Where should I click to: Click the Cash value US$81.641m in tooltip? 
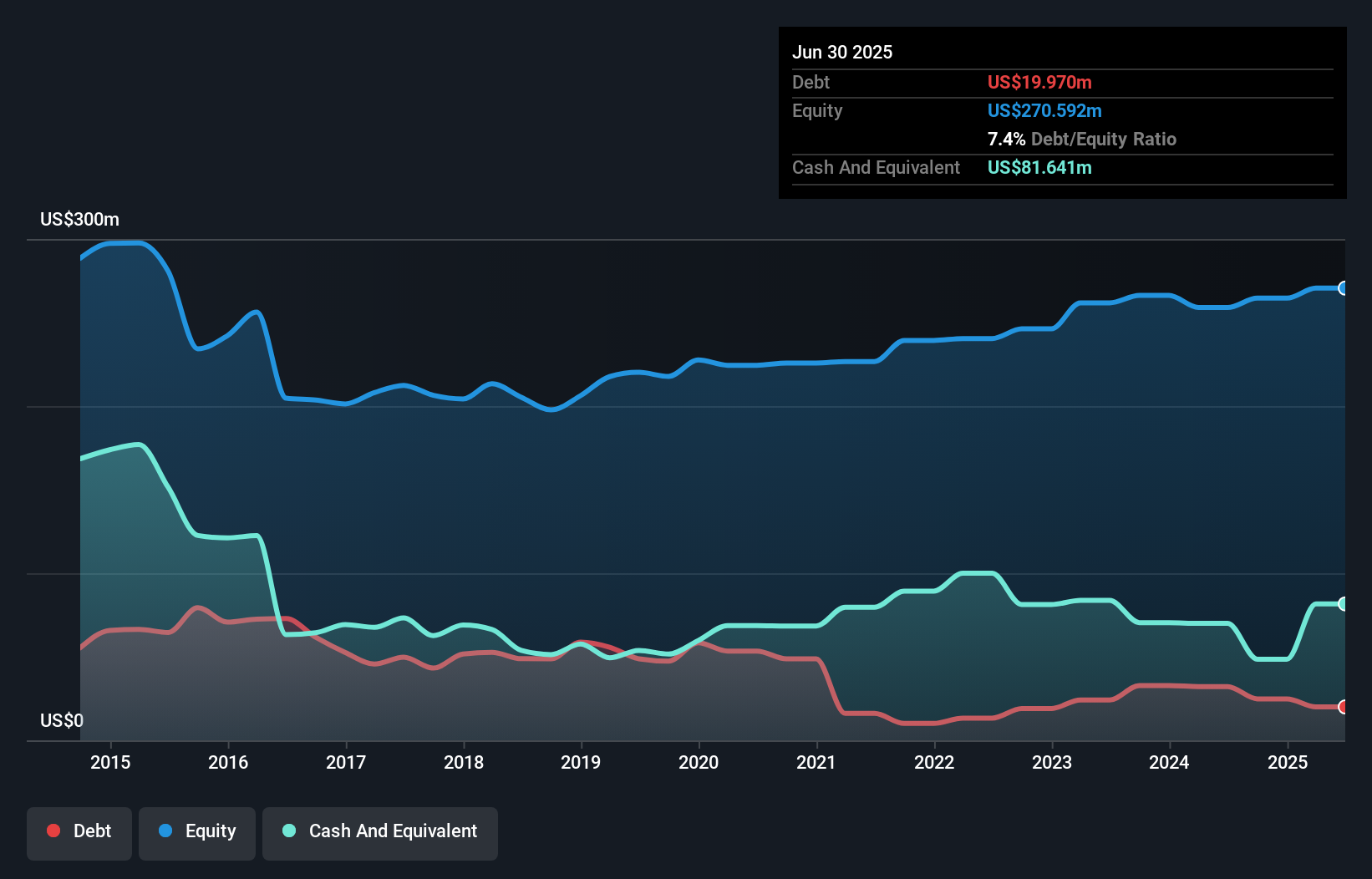point(1039,167)
